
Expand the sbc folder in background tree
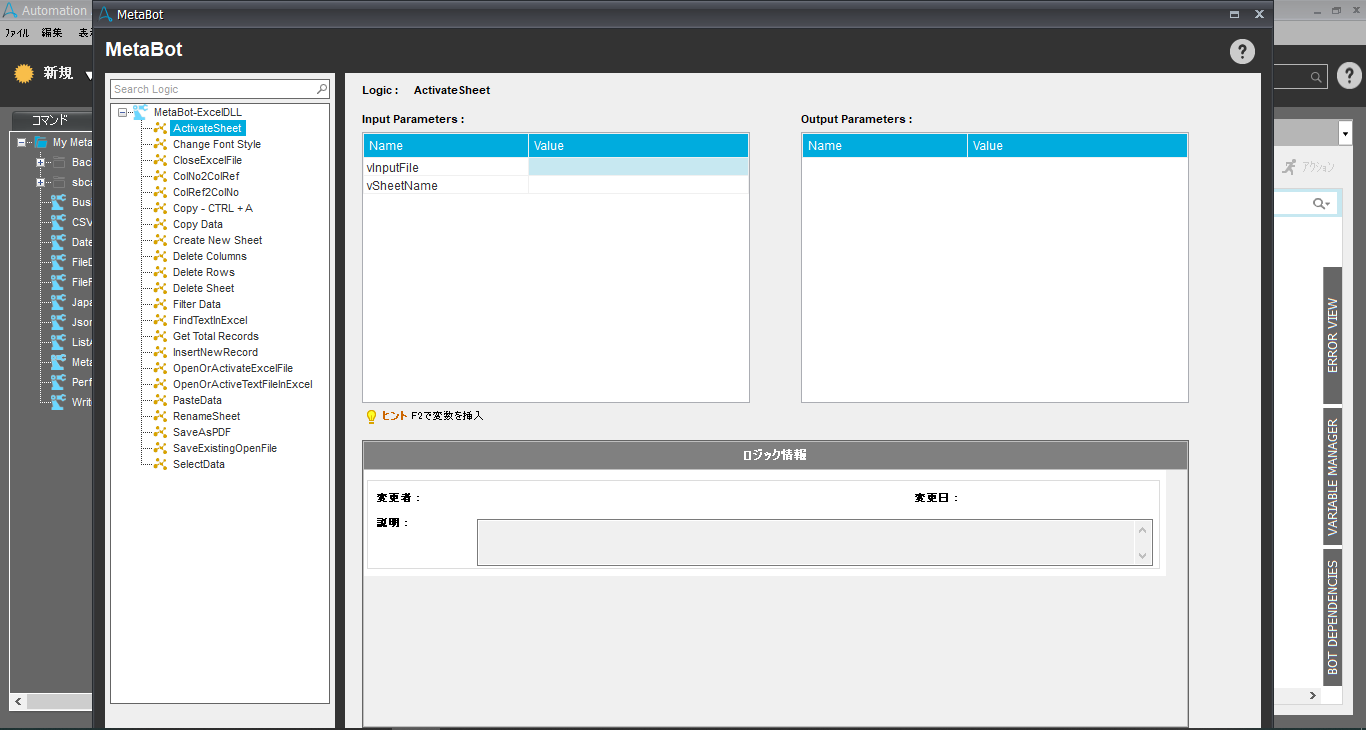[41, 182]
